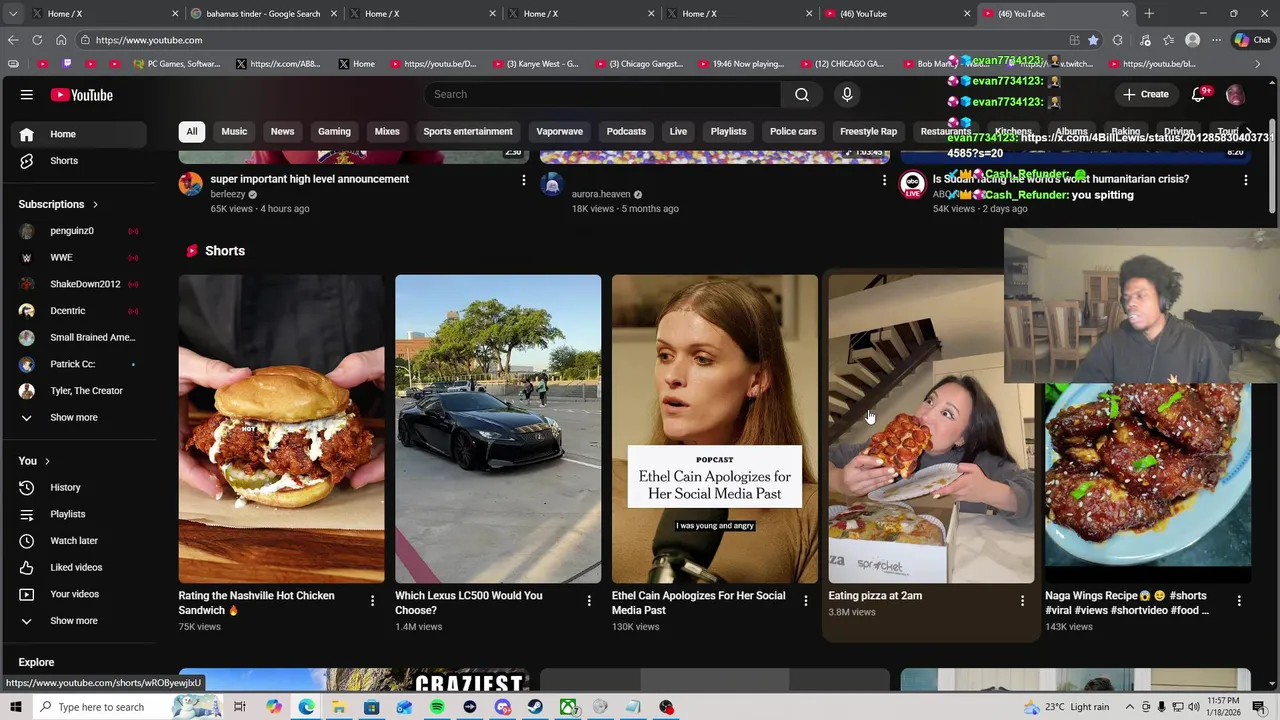Open the YouTube hamburger guide menu

pyautogui.click(x=27, y=95)
